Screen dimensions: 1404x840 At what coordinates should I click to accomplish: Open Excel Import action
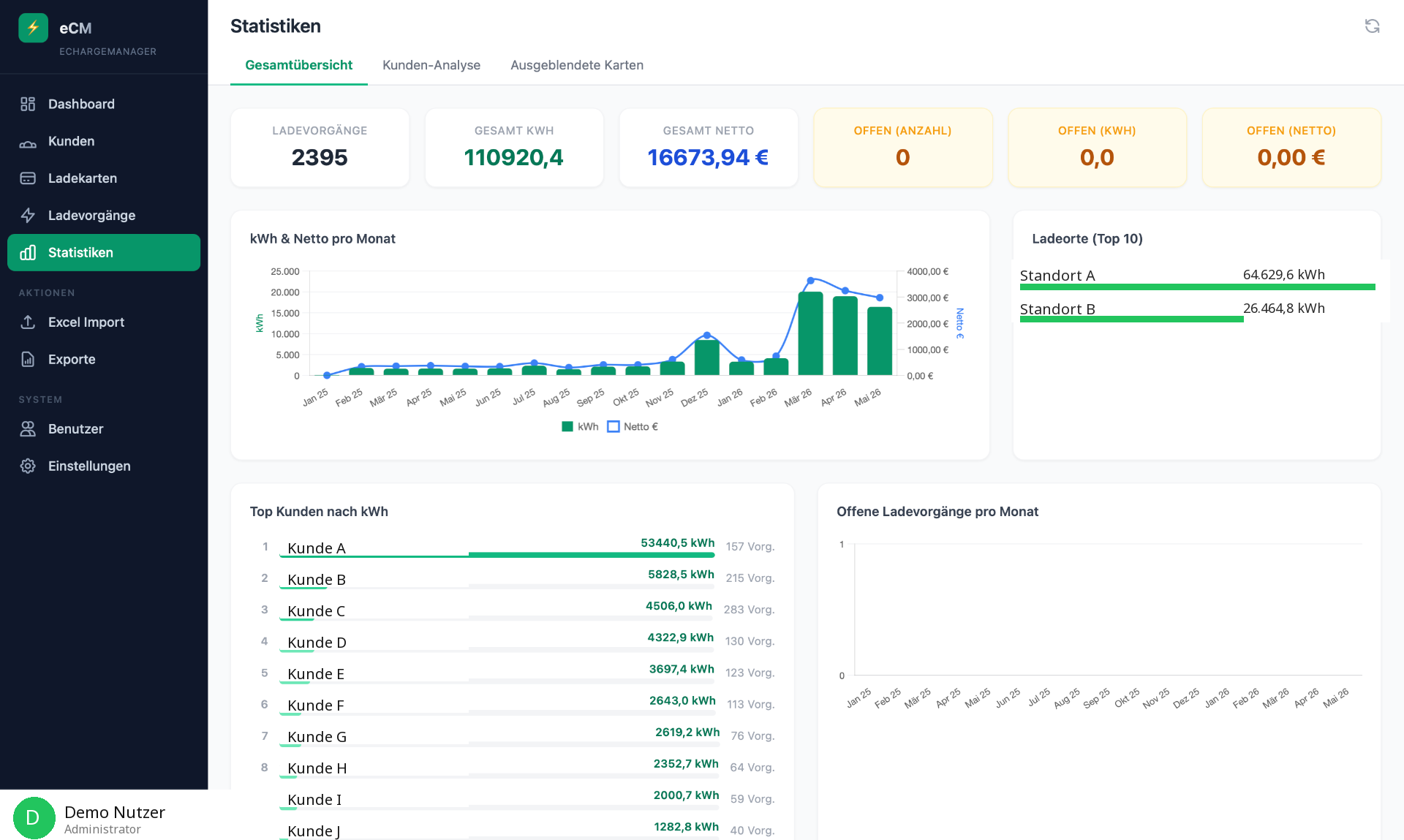(x=104, y=322)
